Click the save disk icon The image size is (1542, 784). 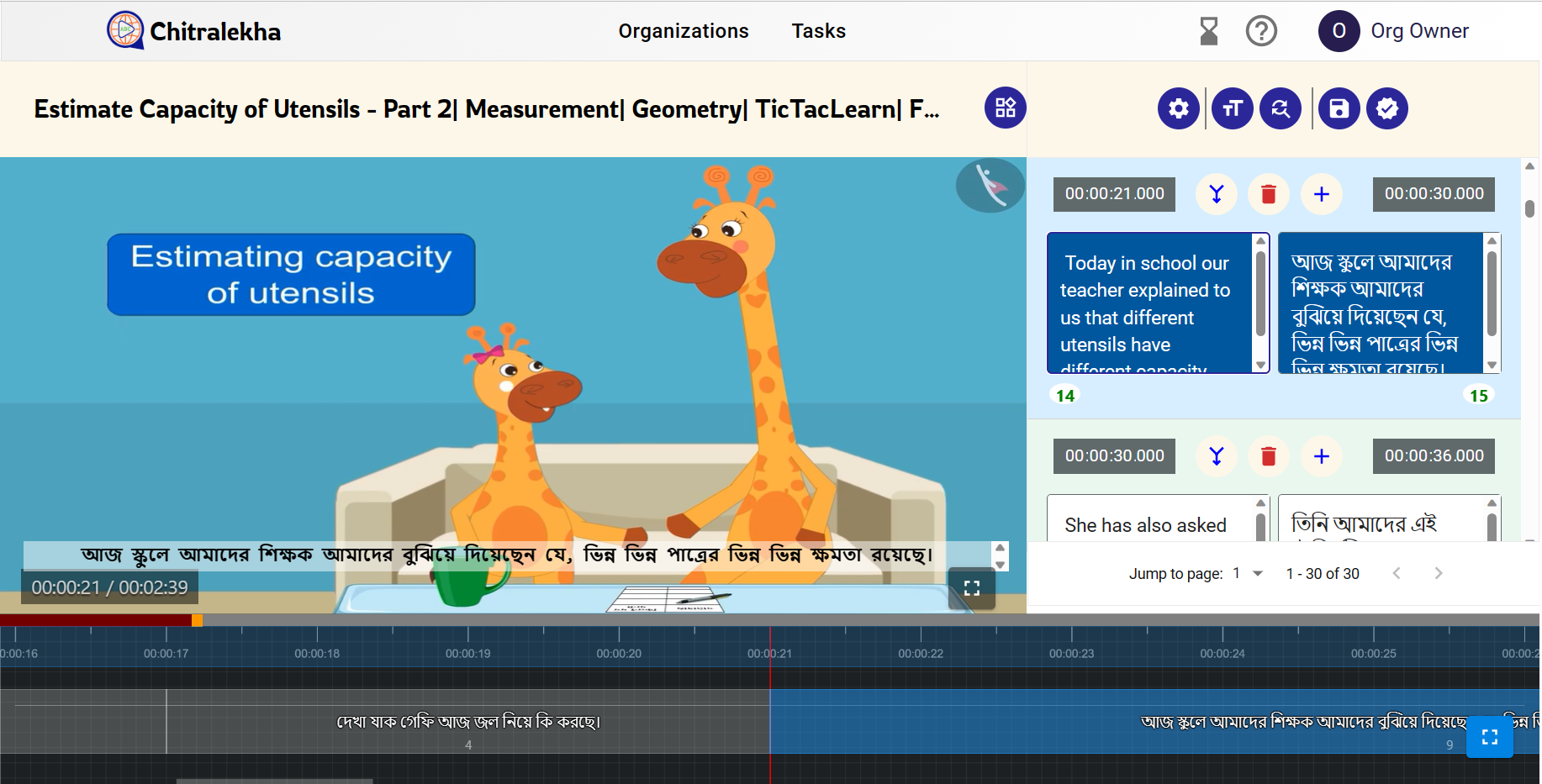(x=1339, y=108)
